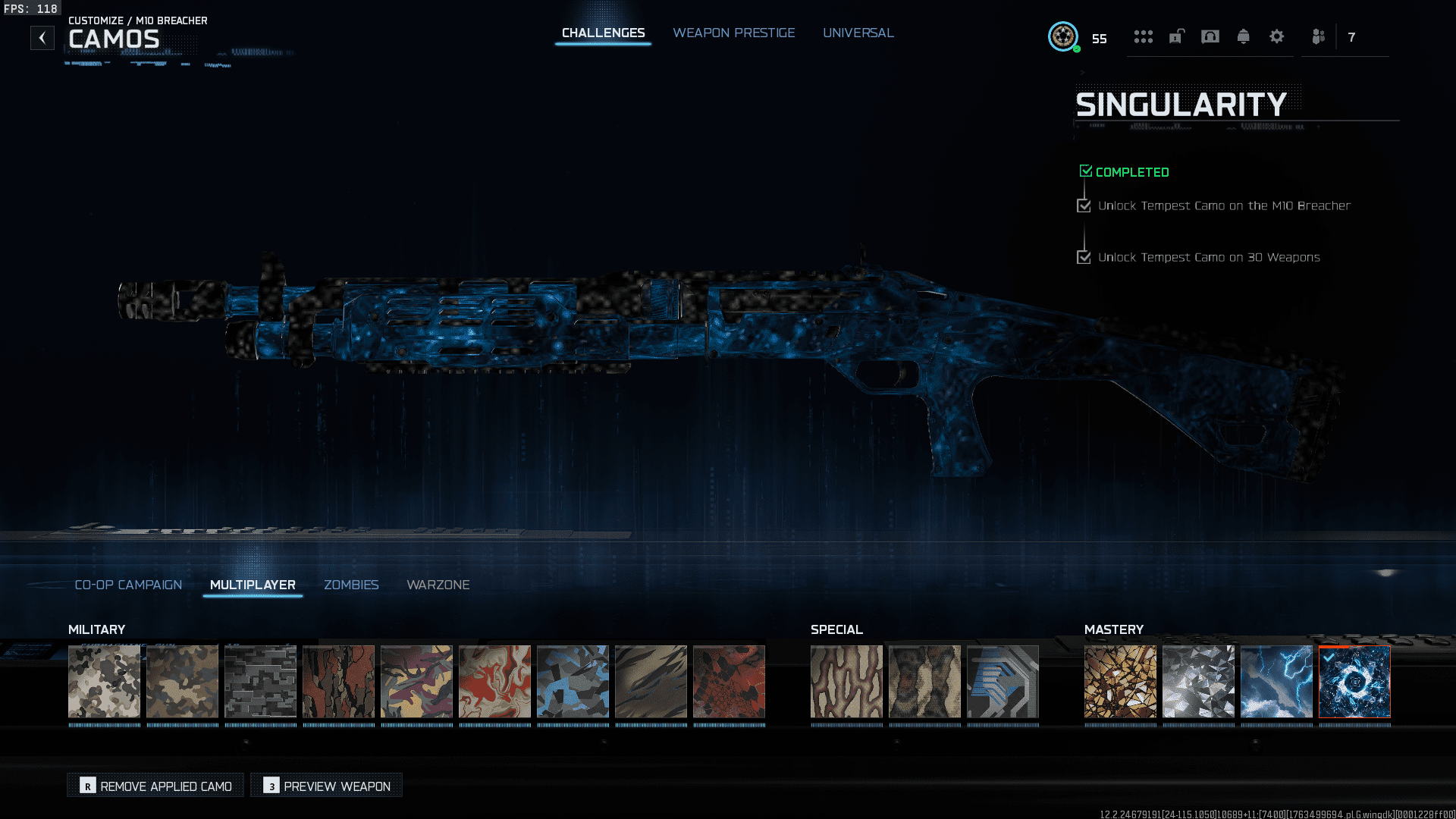Select the Zombies camo mode tab
The height and width of the screenshot is (819, 1456).
pyautogui.click(x=351, y=585)
